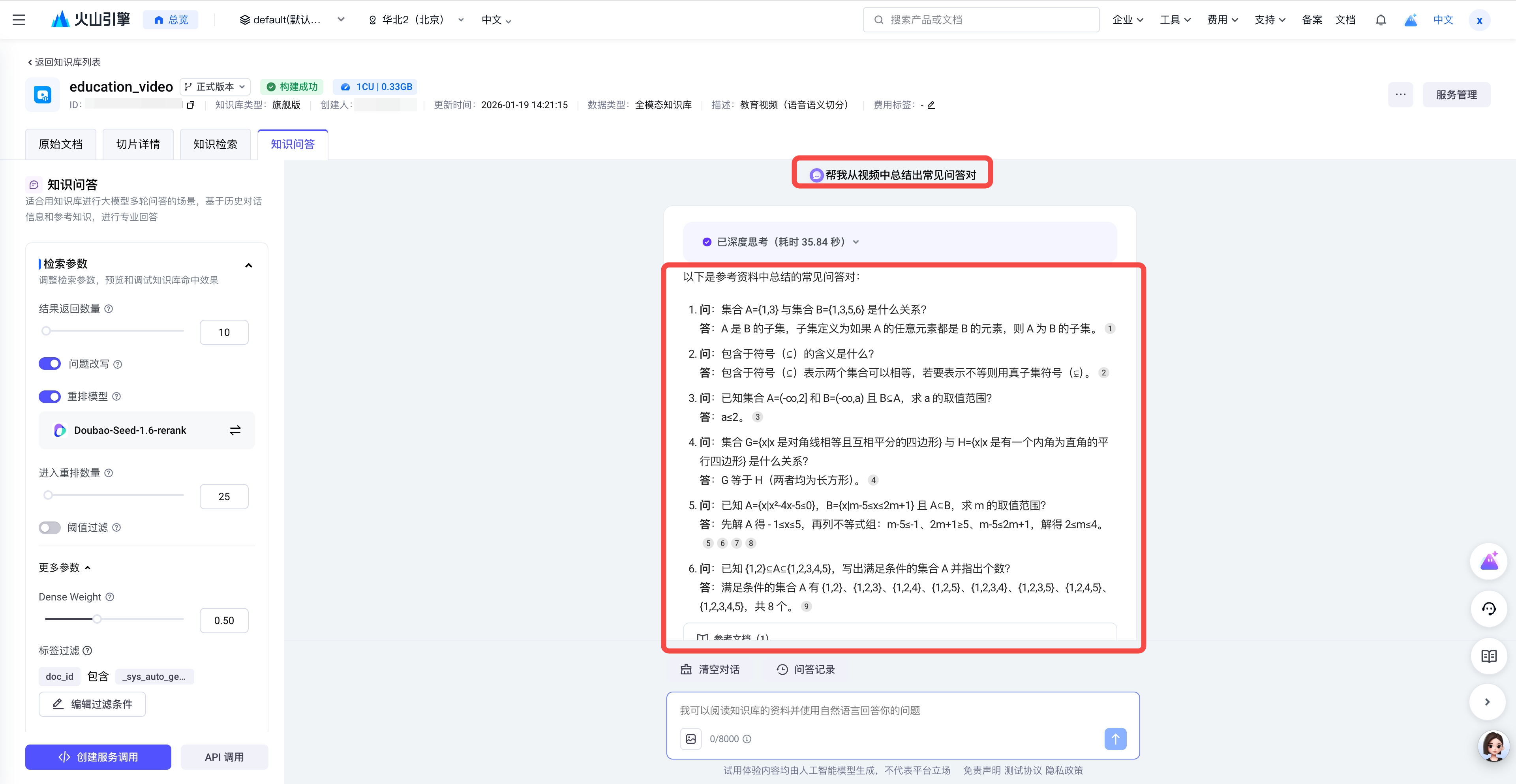Collapse the 检索参数 section
This screenshot has height=784, width=1516.
click(248, 265)
